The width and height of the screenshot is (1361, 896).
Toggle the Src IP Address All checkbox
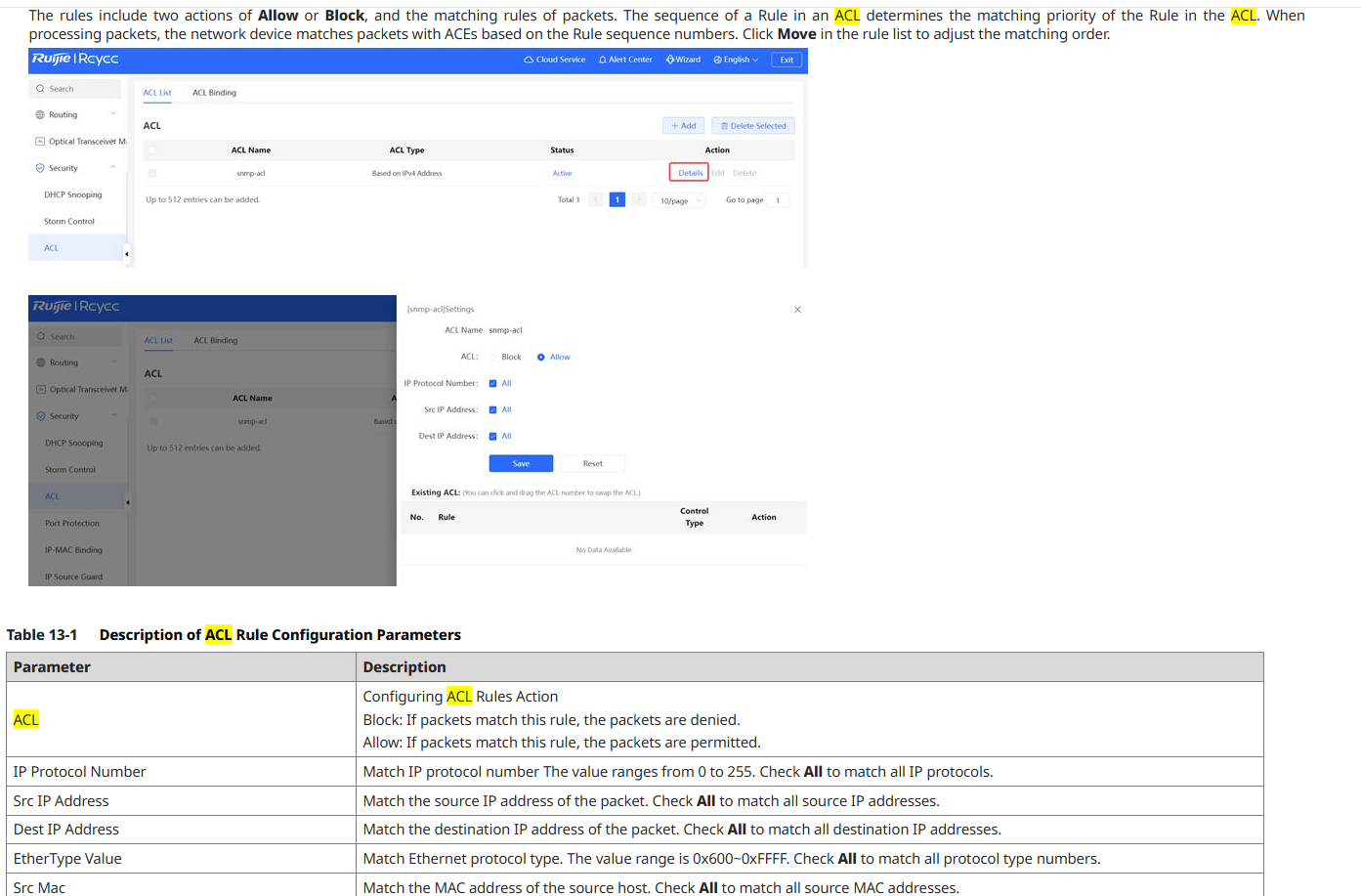[493, 410]
